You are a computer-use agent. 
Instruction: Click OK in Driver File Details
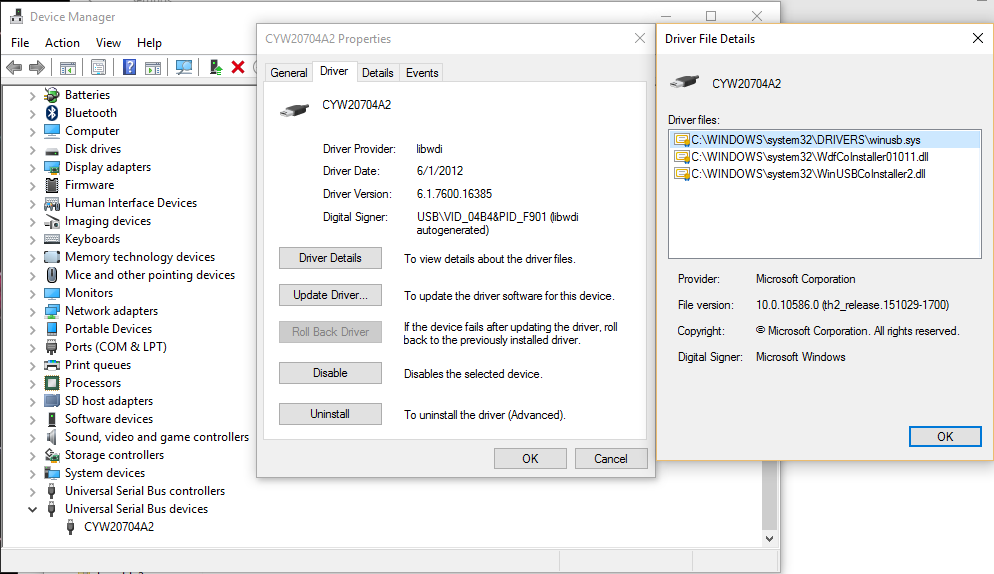(944, 437)
